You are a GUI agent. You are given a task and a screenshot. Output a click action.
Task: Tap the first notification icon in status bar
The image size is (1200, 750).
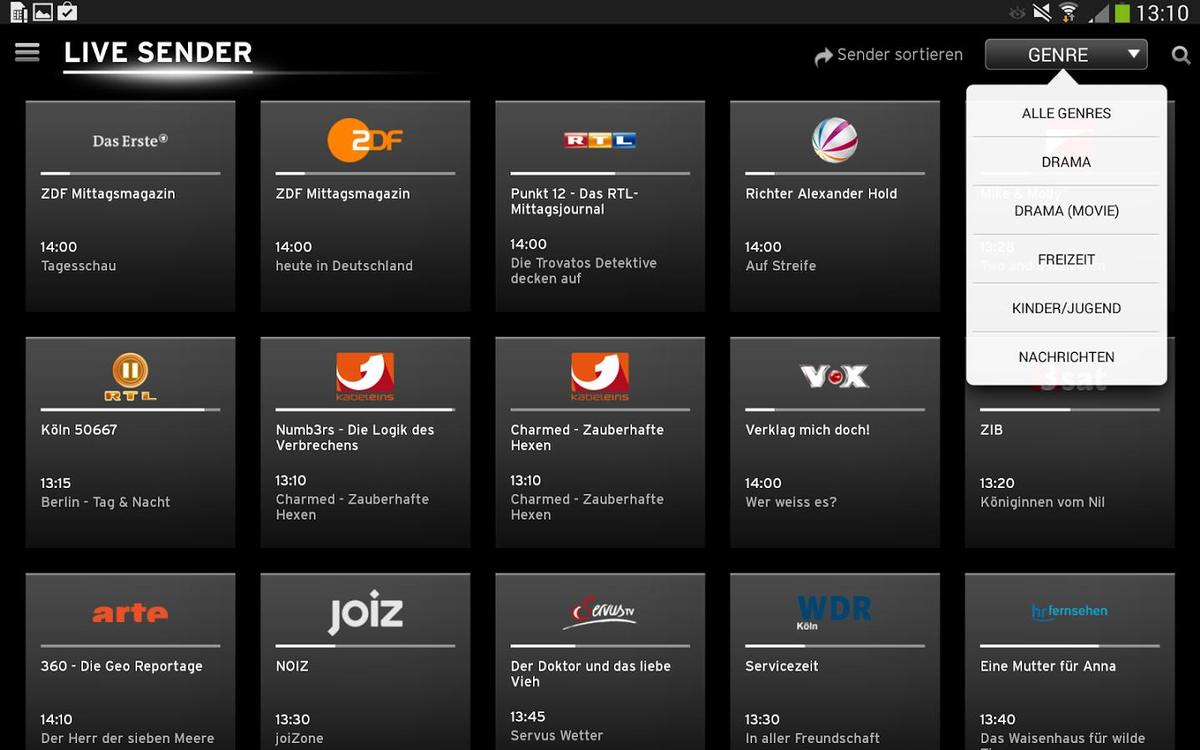point(19,12)
